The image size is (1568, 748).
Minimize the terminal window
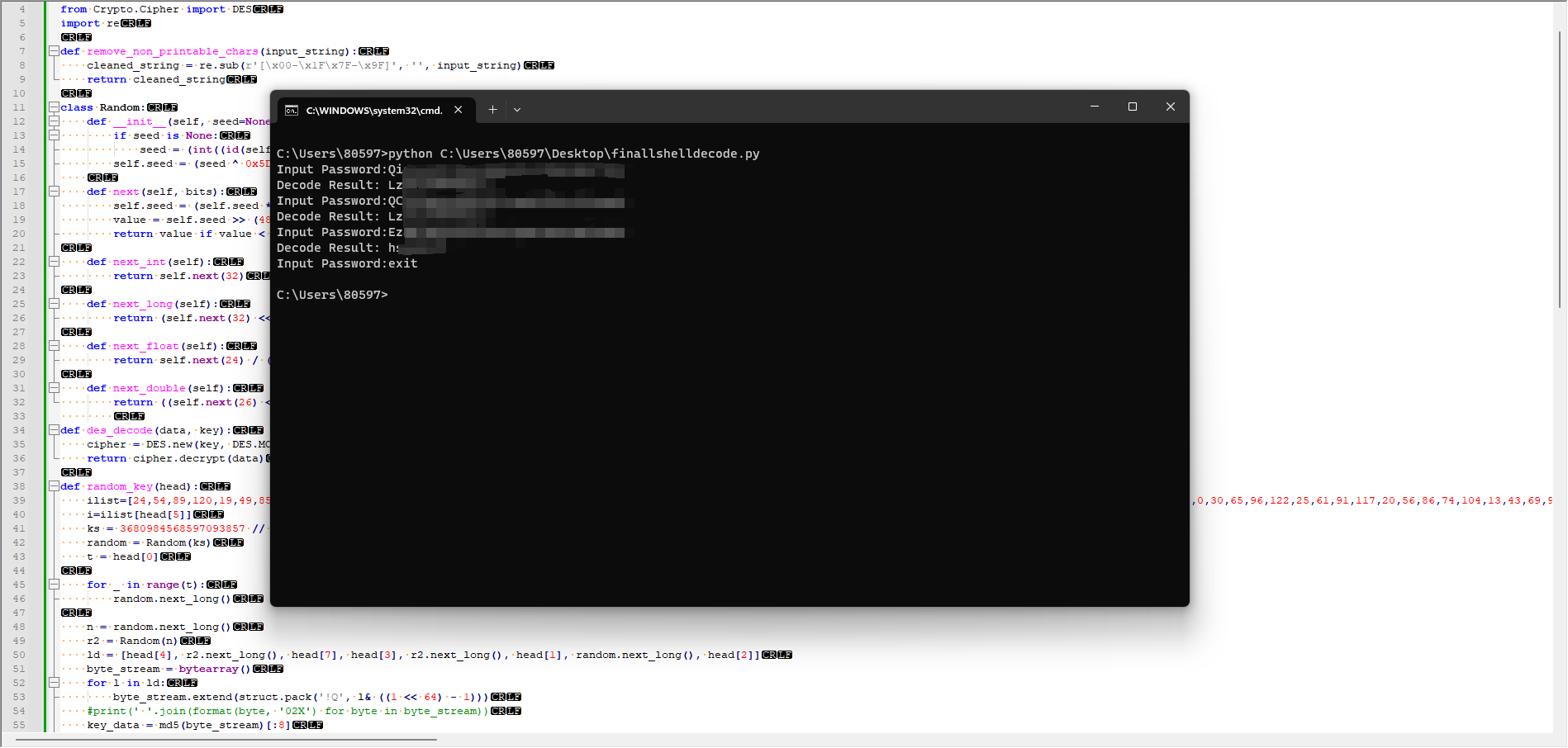pyautogui.click(x=1095, y=107)
